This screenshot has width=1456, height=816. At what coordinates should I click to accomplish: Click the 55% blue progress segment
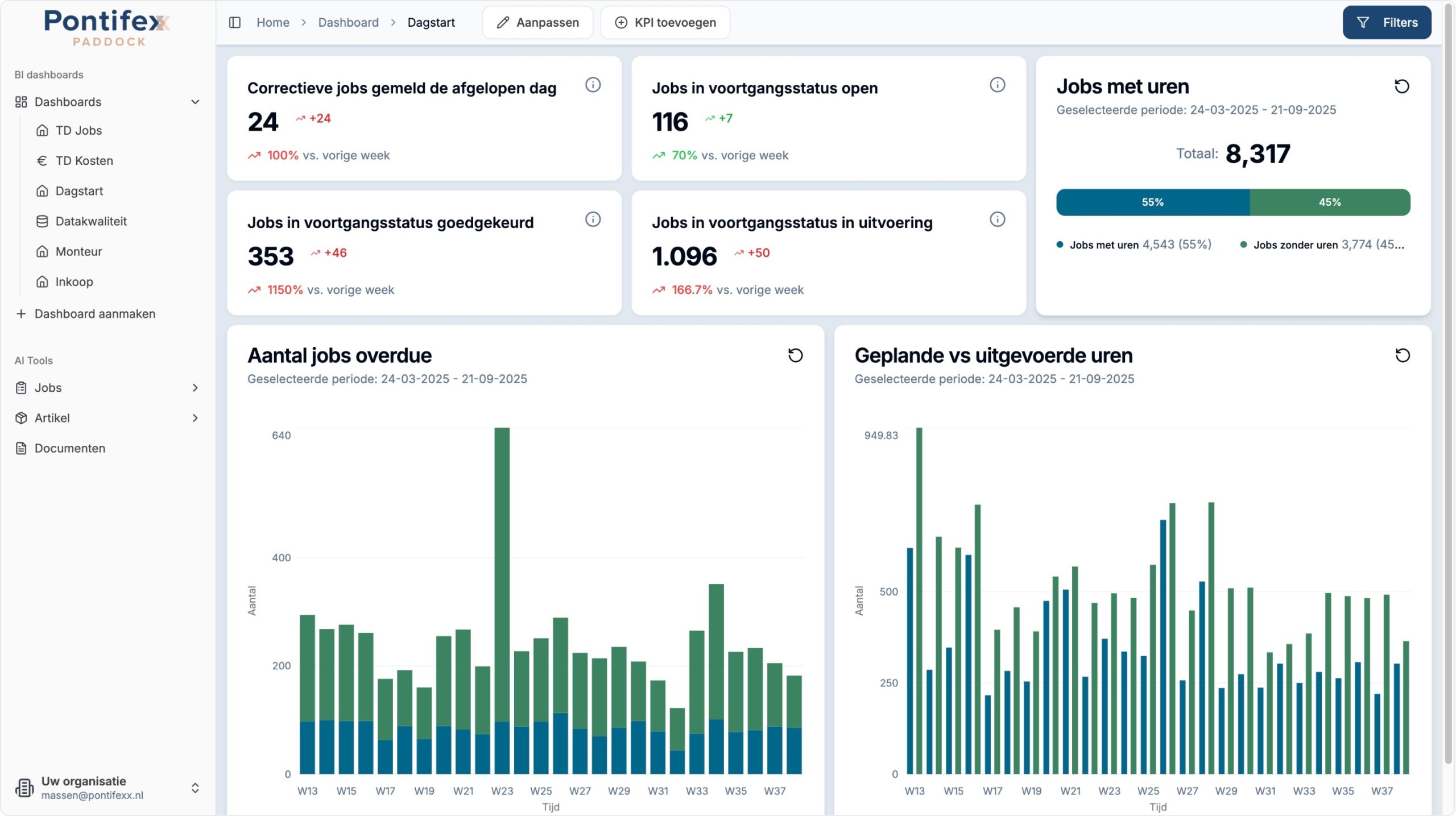[1153, 202]
